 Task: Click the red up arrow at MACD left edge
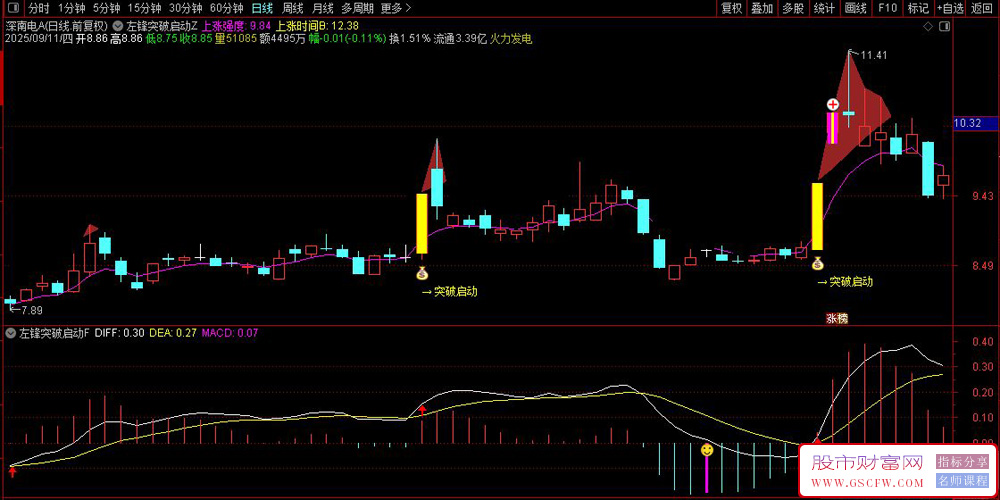pos(11,471)
